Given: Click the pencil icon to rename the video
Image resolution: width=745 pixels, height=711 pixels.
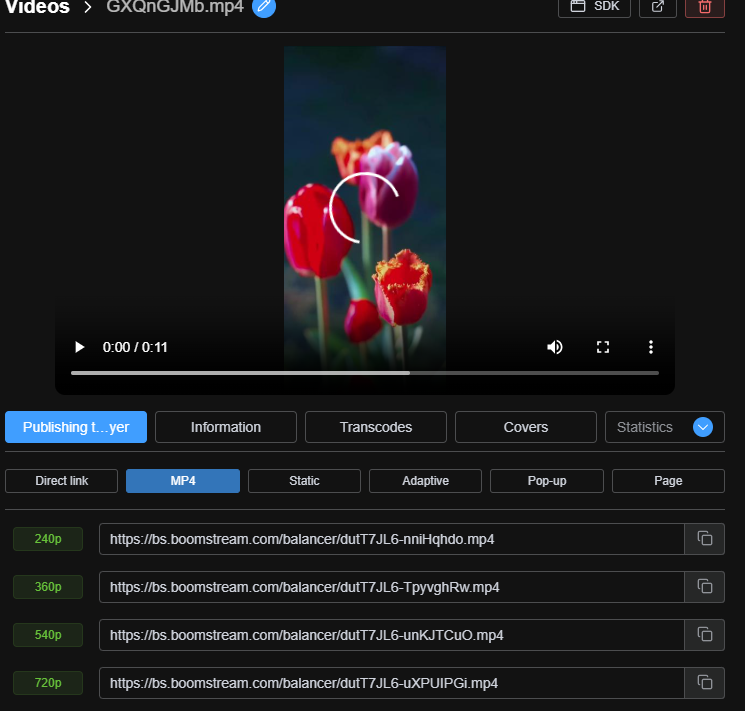Looking at the screenshot, I should coord(264,6).
